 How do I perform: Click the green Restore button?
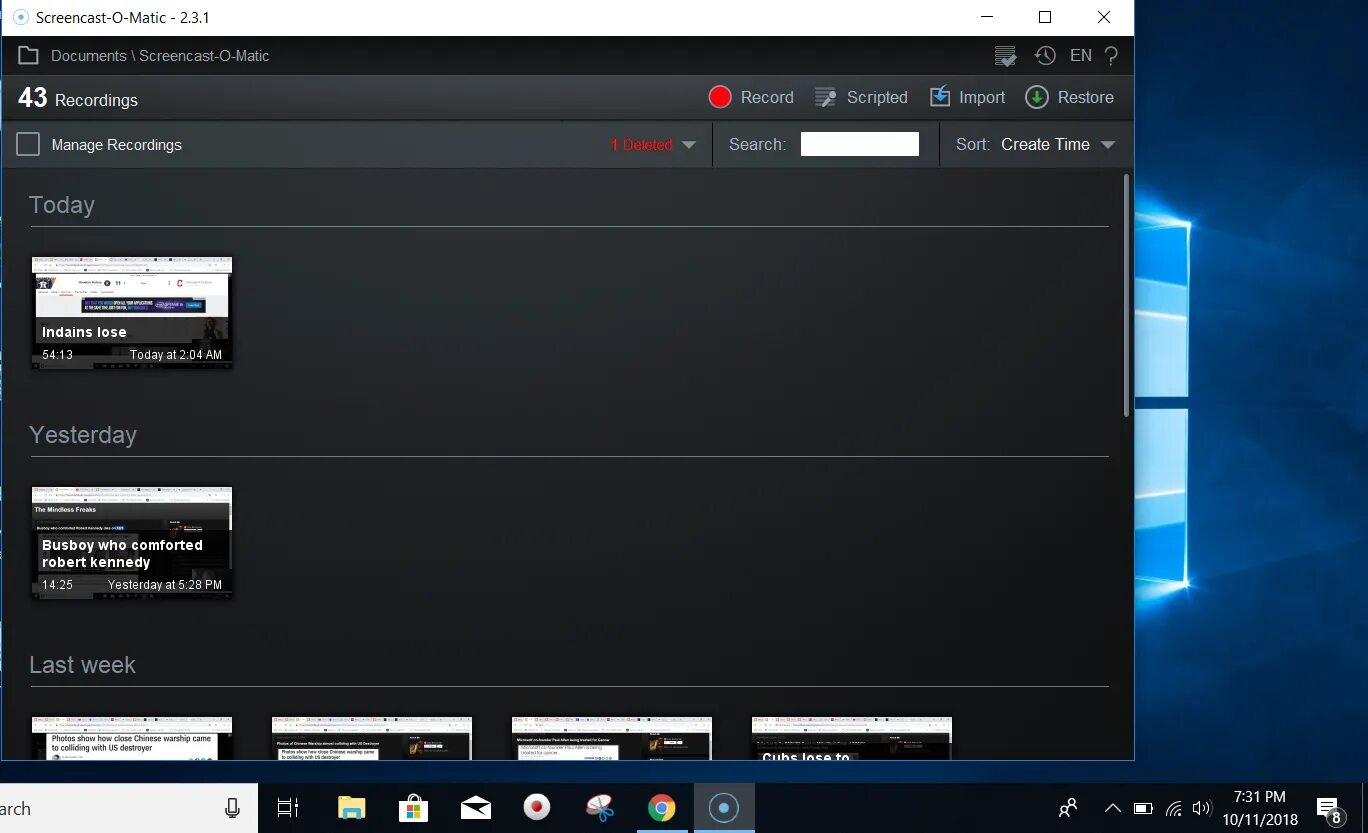(1069, 97)
